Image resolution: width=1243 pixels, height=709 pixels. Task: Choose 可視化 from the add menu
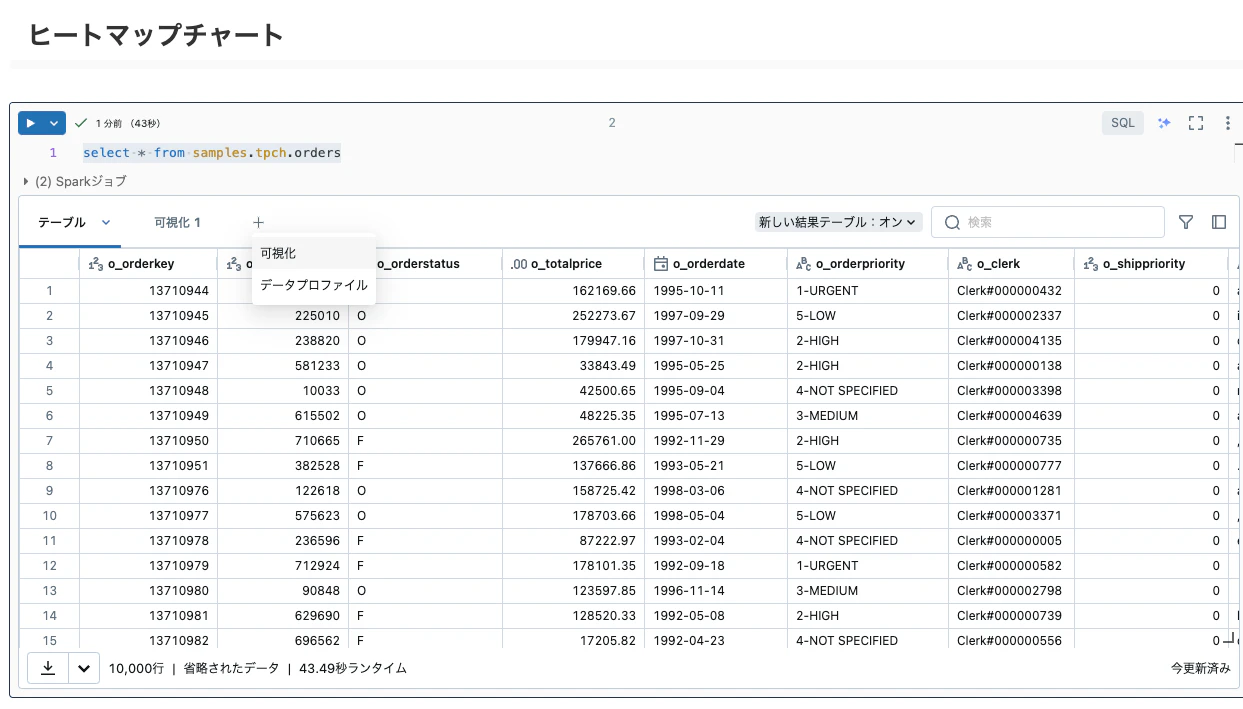click(x=313, y=253)
